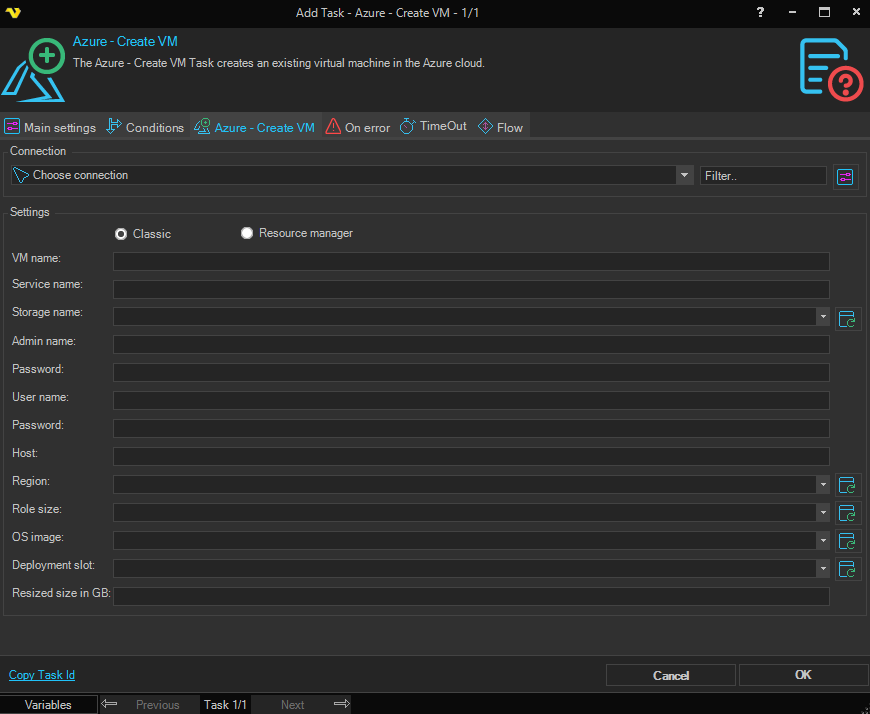This screenshot has width=870, height=714.
Task: Open the On error tab
Action: pos(357,128)
